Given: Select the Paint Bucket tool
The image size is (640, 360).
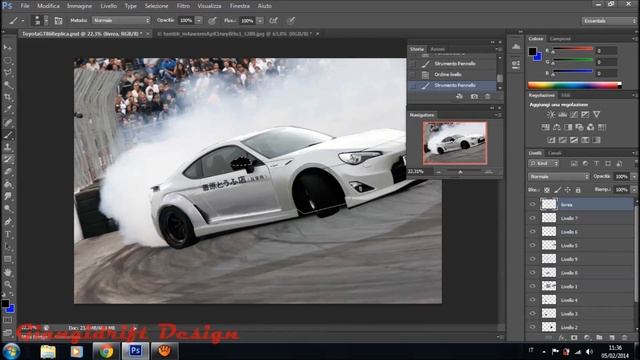Looking at the screenshot, I should (x=8, y=184).
